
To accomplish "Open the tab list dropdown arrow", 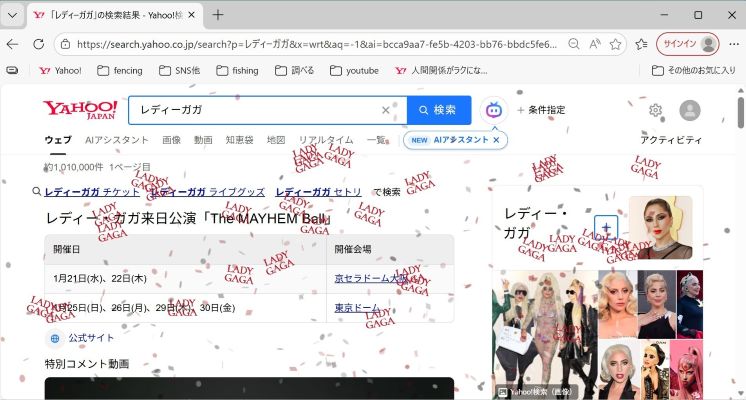I will point(12,15).
